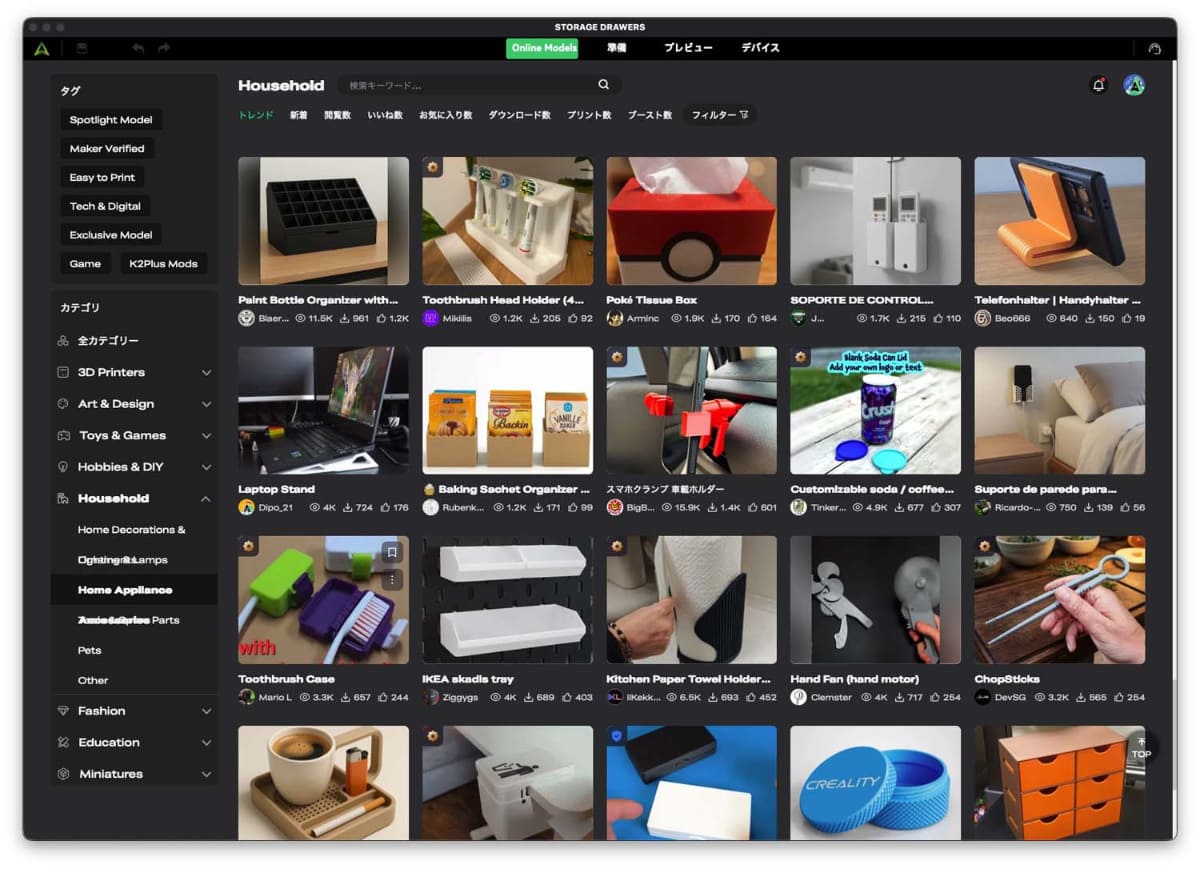Select the Game tag
The image size is (1200, 869).
coord(85,264)
